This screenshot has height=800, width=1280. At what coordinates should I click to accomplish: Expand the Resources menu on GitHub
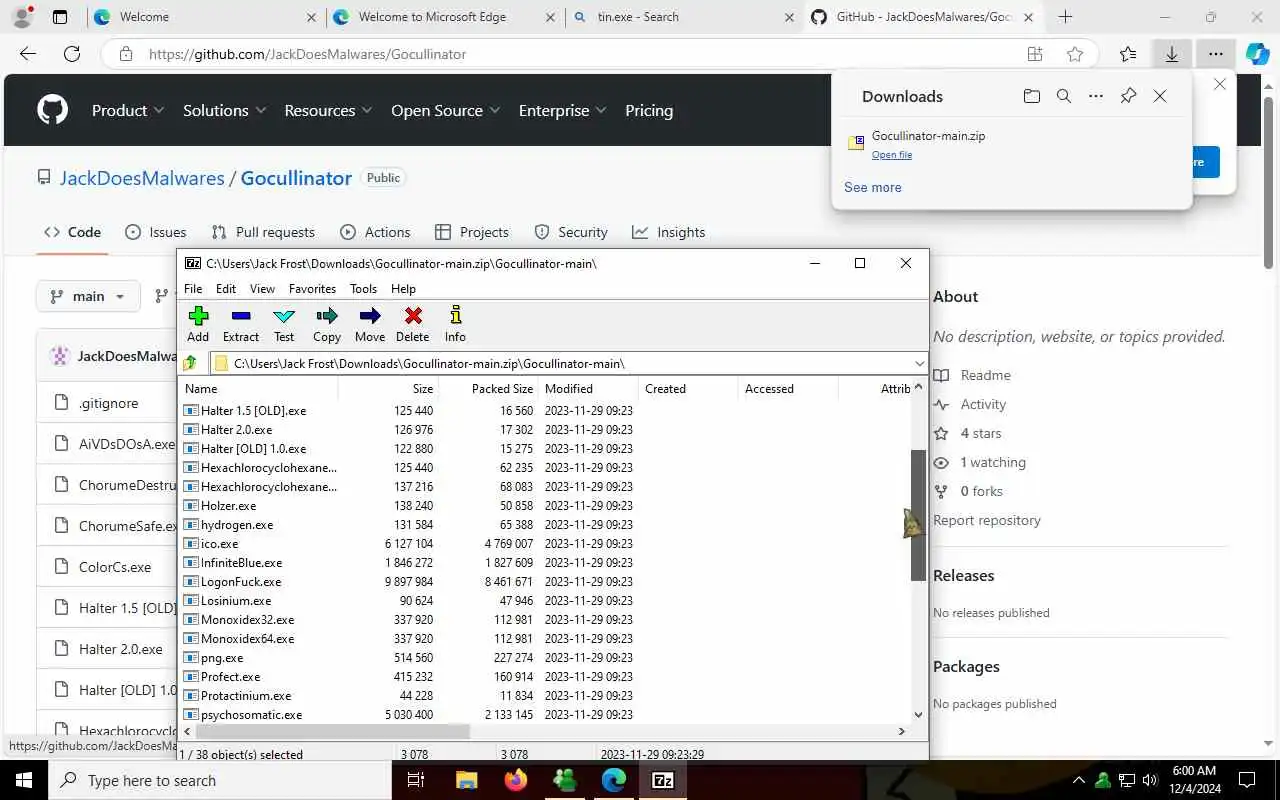328,110
